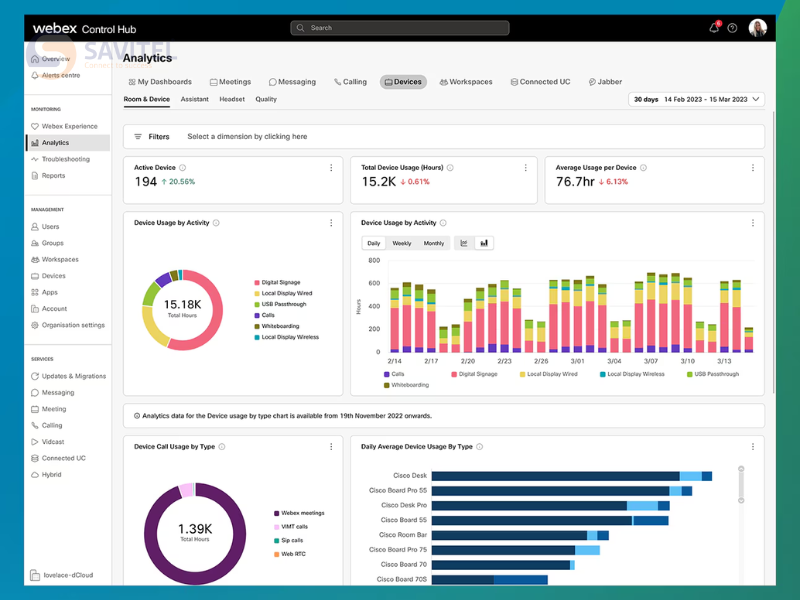Switch to the Workspaces analytics tab
This screenshot has width=800, height=600.
466,82
